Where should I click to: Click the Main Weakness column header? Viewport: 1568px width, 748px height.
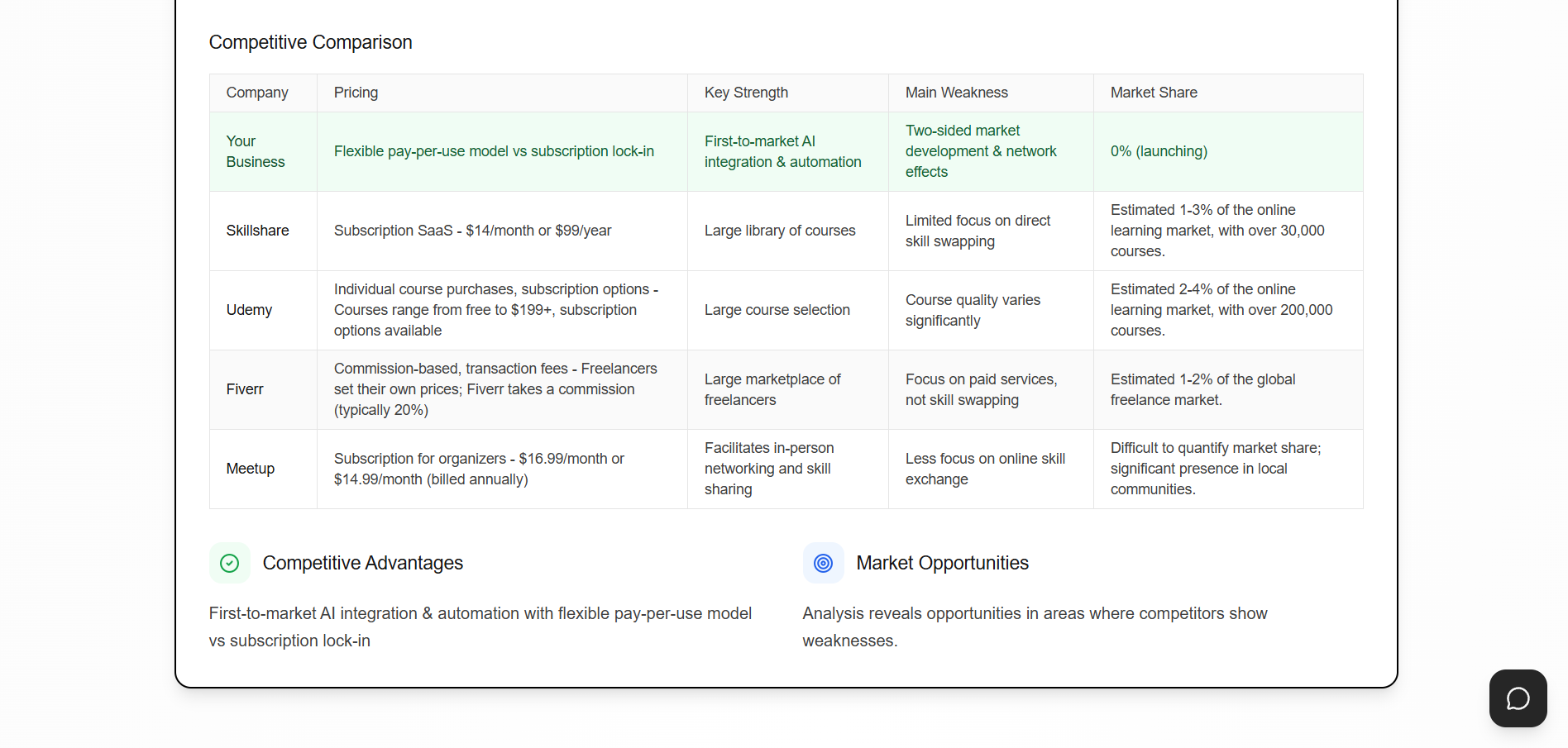point(956,93)
